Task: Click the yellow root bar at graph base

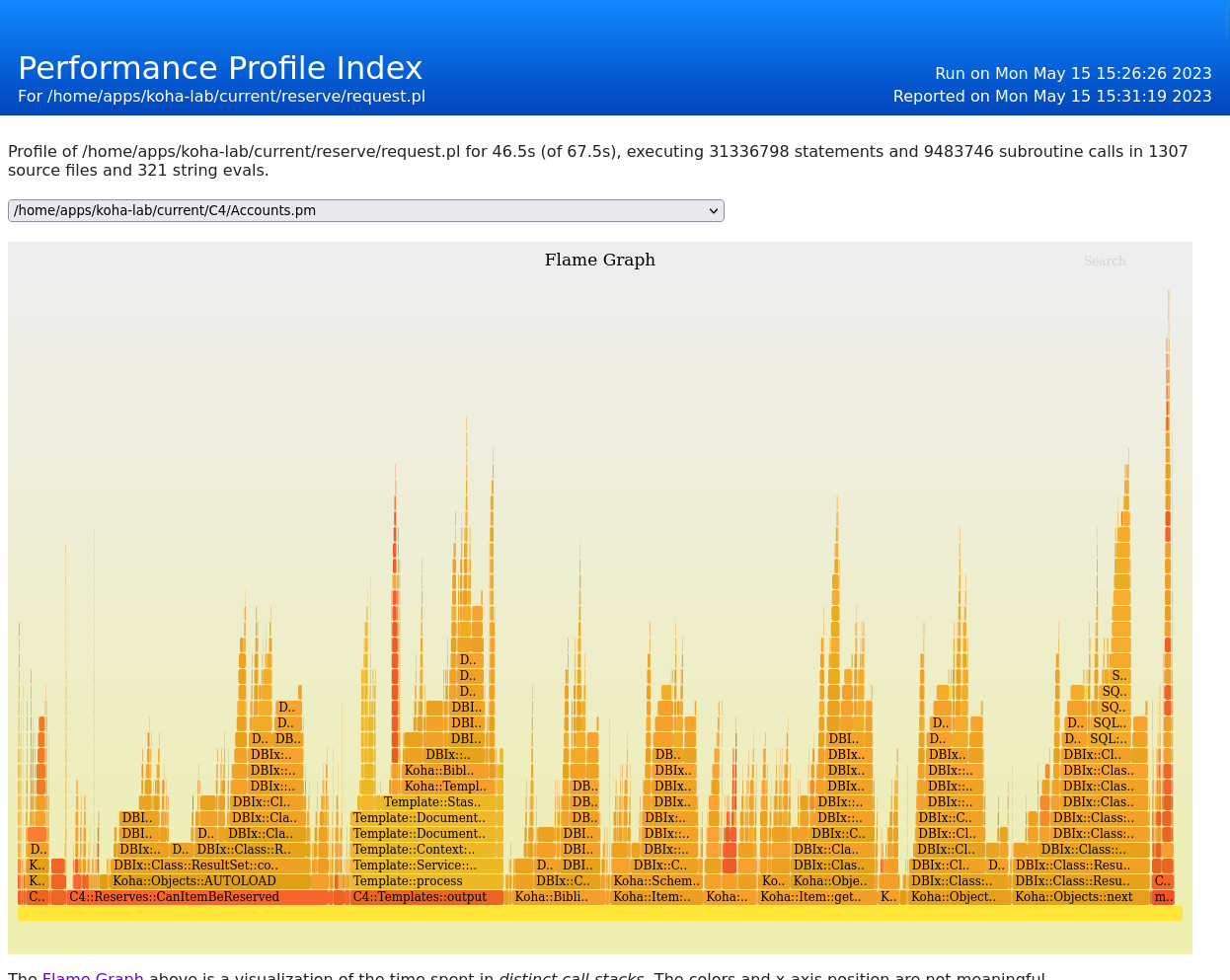Action: pyautogui.click(x=599, y=914)
